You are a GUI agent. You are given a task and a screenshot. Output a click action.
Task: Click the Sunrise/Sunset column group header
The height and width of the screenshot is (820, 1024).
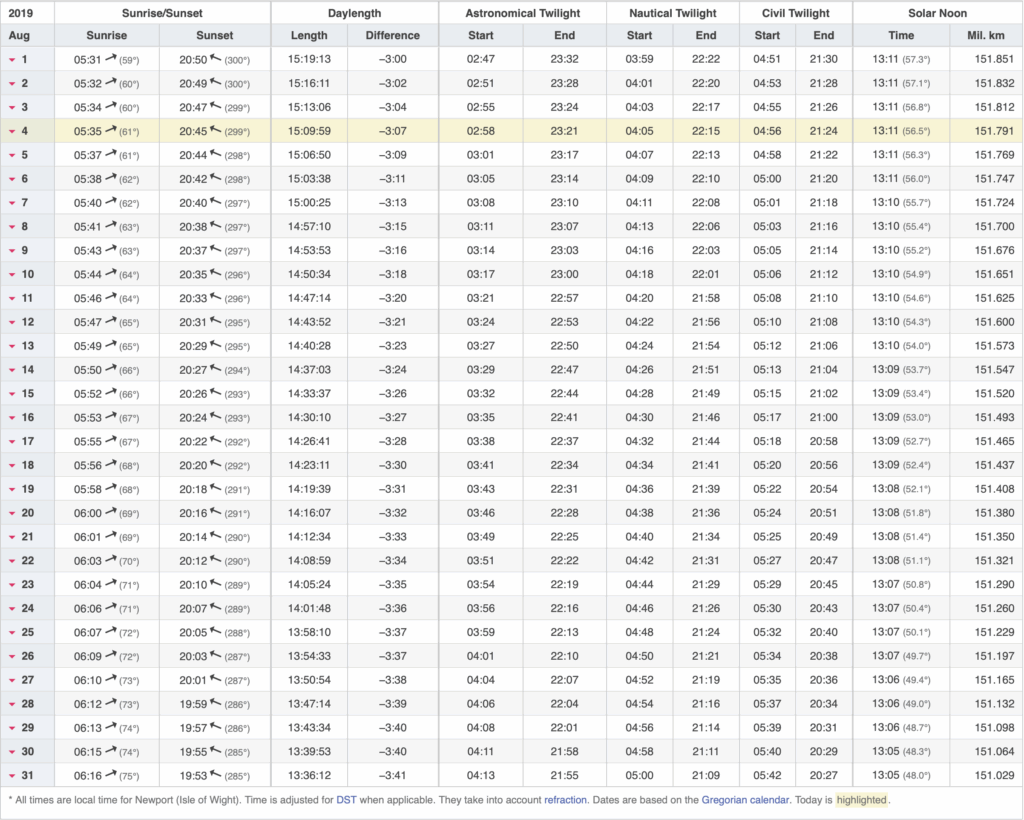pyautogui.click(x=162, y=13)
